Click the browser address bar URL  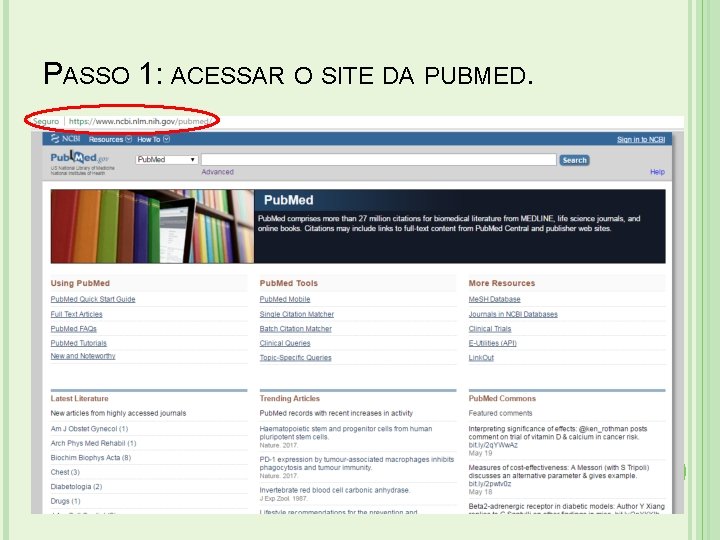[140, 121]
